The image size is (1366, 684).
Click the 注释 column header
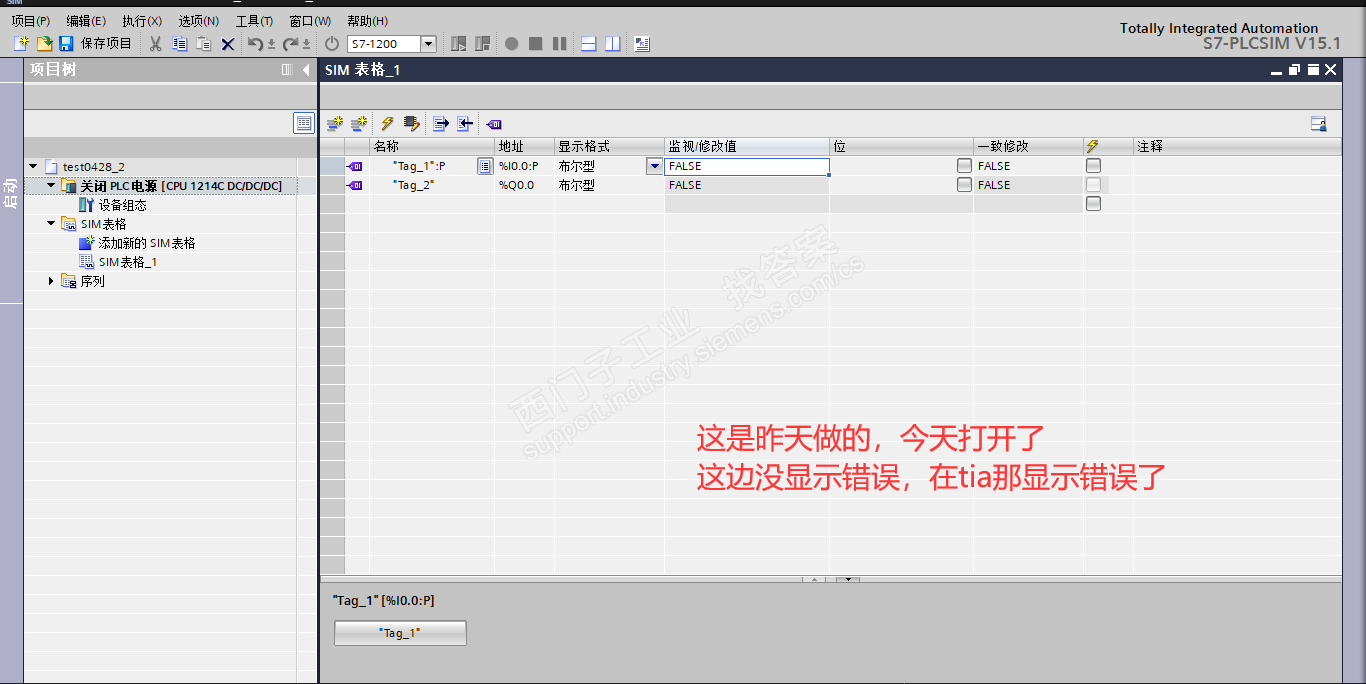[1237, 146]
